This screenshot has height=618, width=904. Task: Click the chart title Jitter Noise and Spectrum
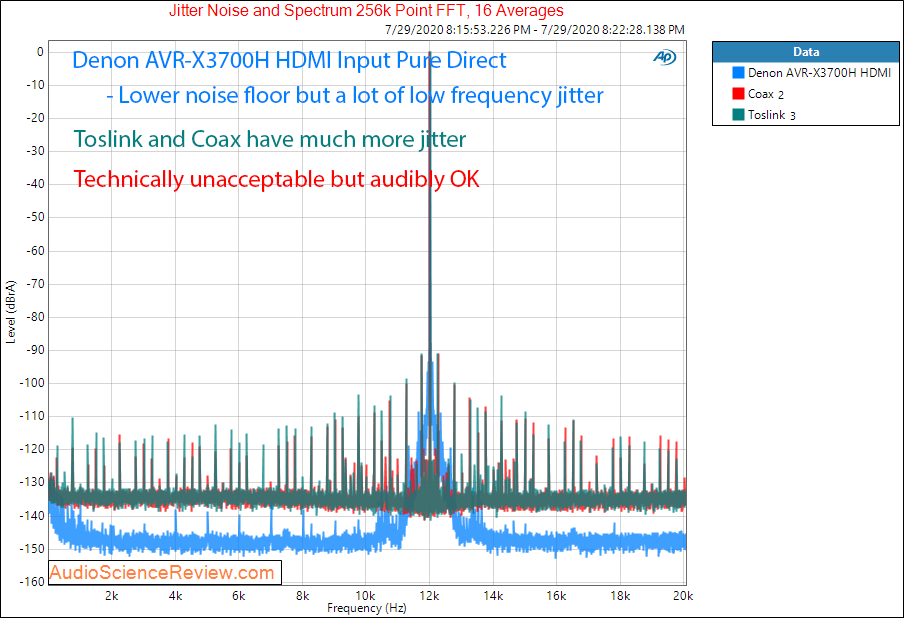point(366,10)
